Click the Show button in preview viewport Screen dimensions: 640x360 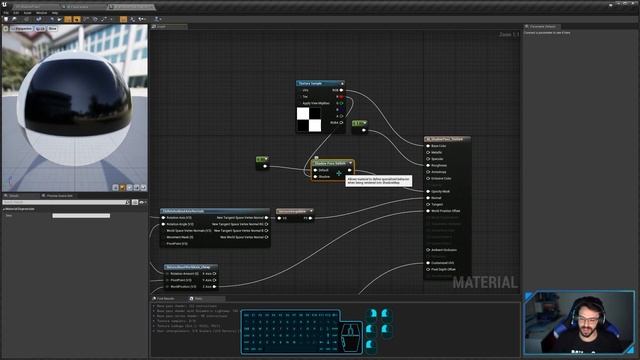tap(53, 29)
